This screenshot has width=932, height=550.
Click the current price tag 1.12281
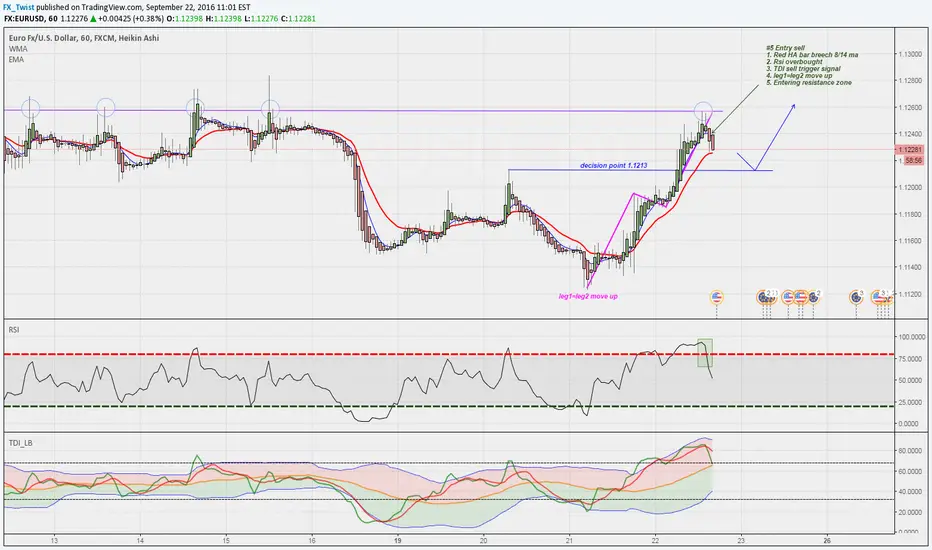(x=909, y=149)
